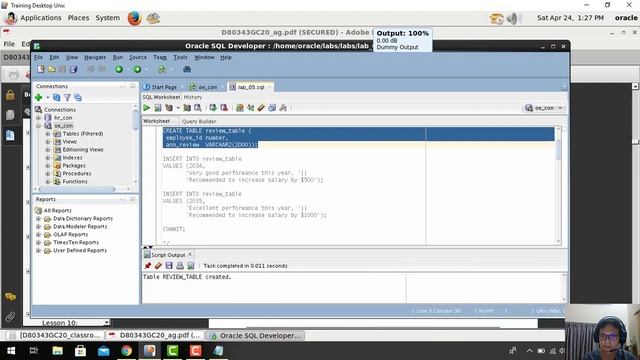Click the Run Script icon in the worksheet toolbar
The width and height of the screenshot is (640, 360).
click(x=158, y=108)
